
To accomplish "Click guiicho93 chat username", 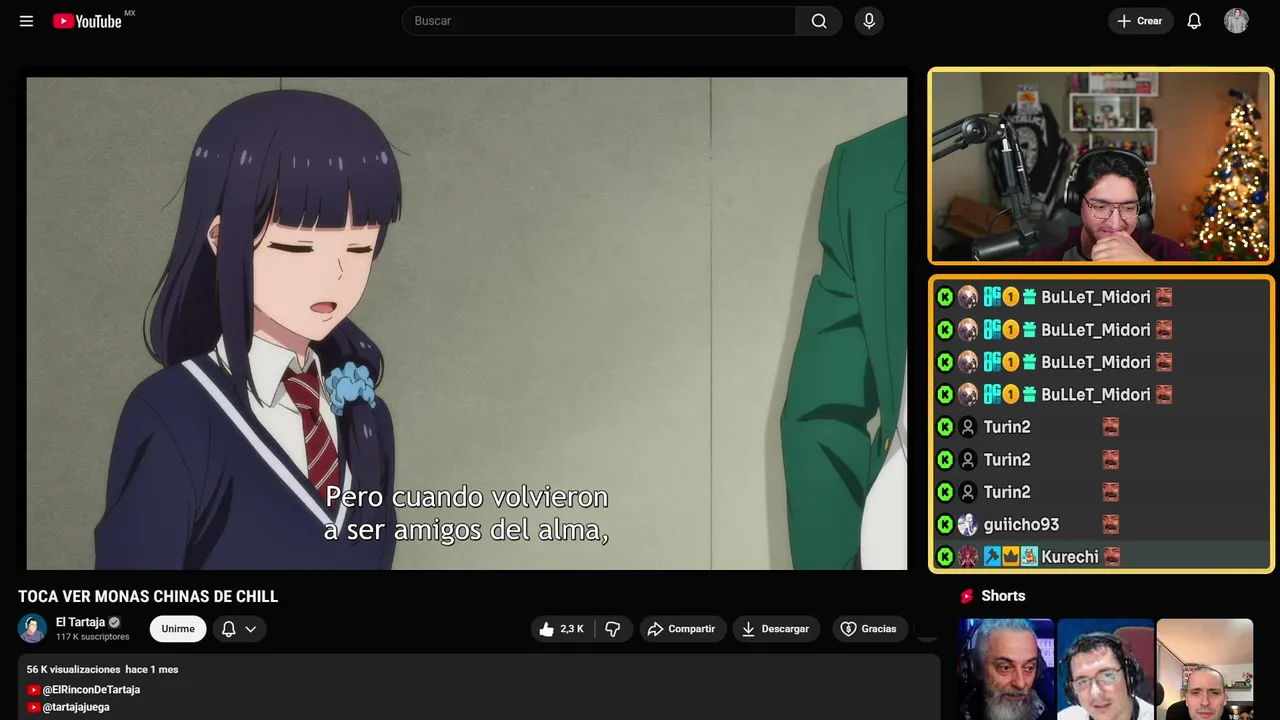I will [1021, 524].
